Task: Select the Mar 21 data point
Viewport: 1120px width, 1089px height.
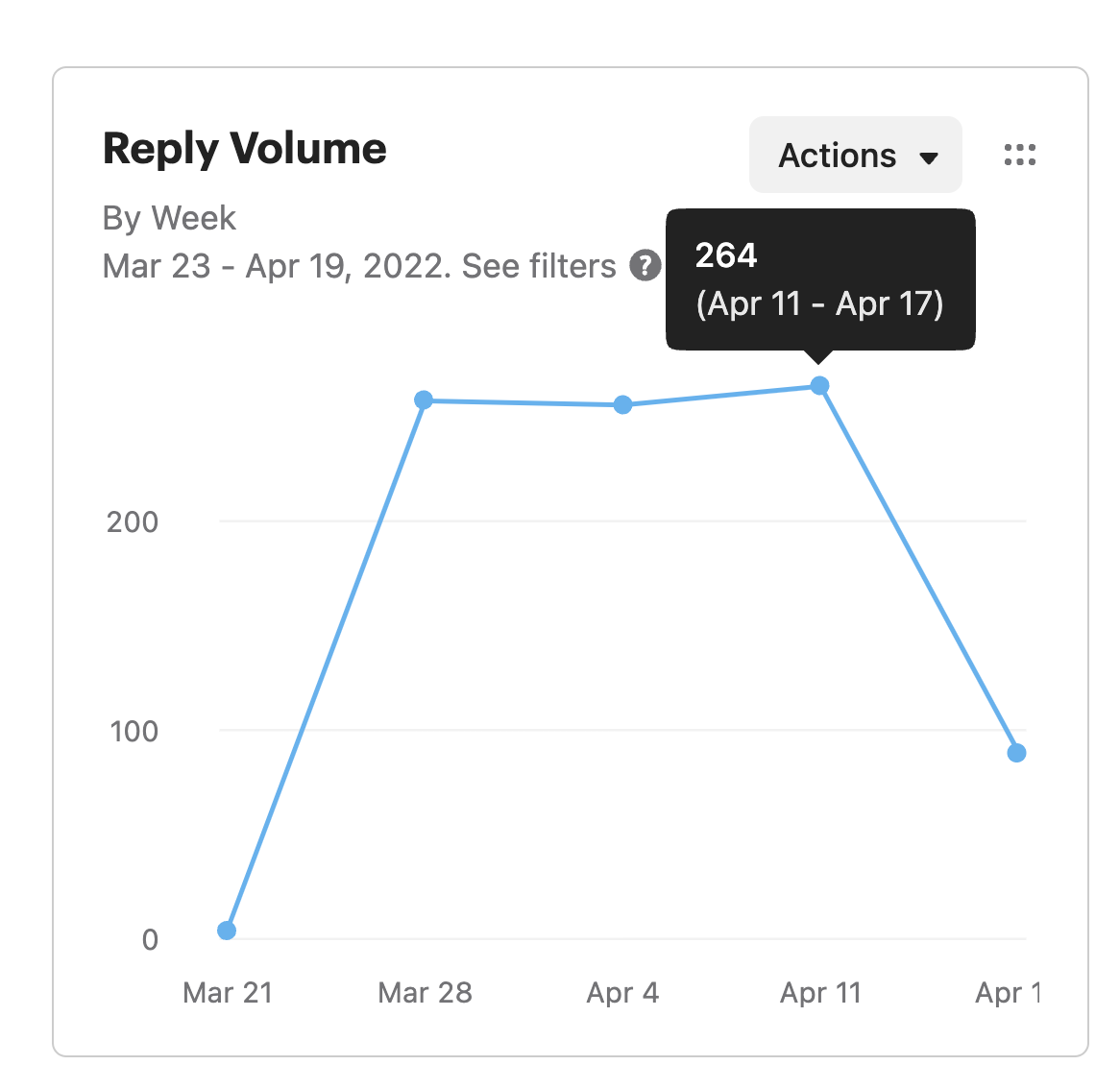Action: pos(227,931)
